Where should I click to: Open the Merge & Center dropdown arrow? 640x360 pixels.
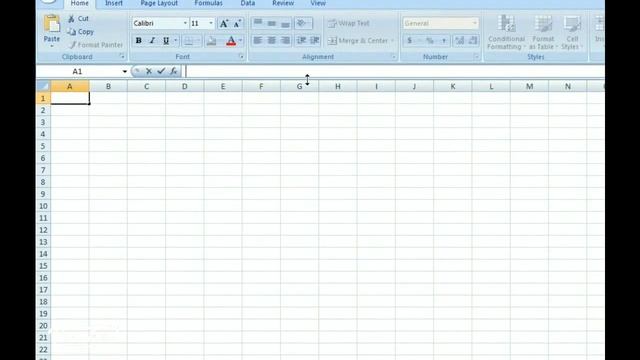(393, 41)
